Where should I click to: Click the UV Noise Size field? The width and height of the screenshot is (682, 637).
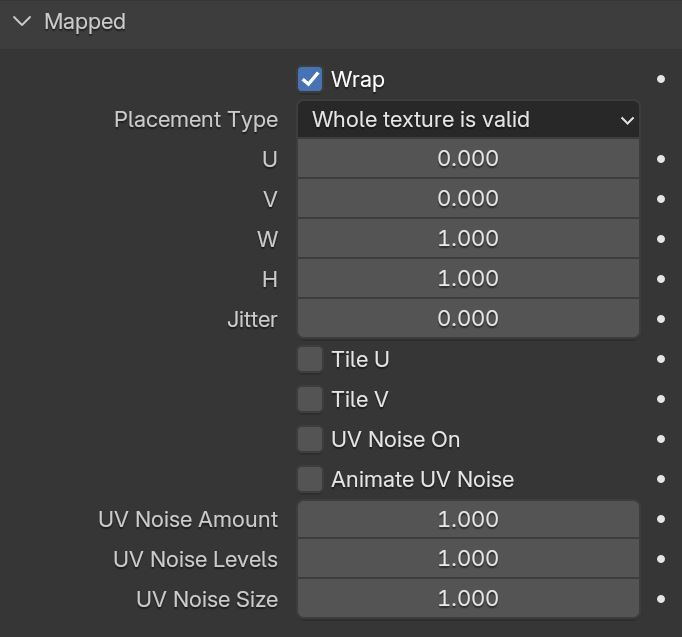point(468,599)
